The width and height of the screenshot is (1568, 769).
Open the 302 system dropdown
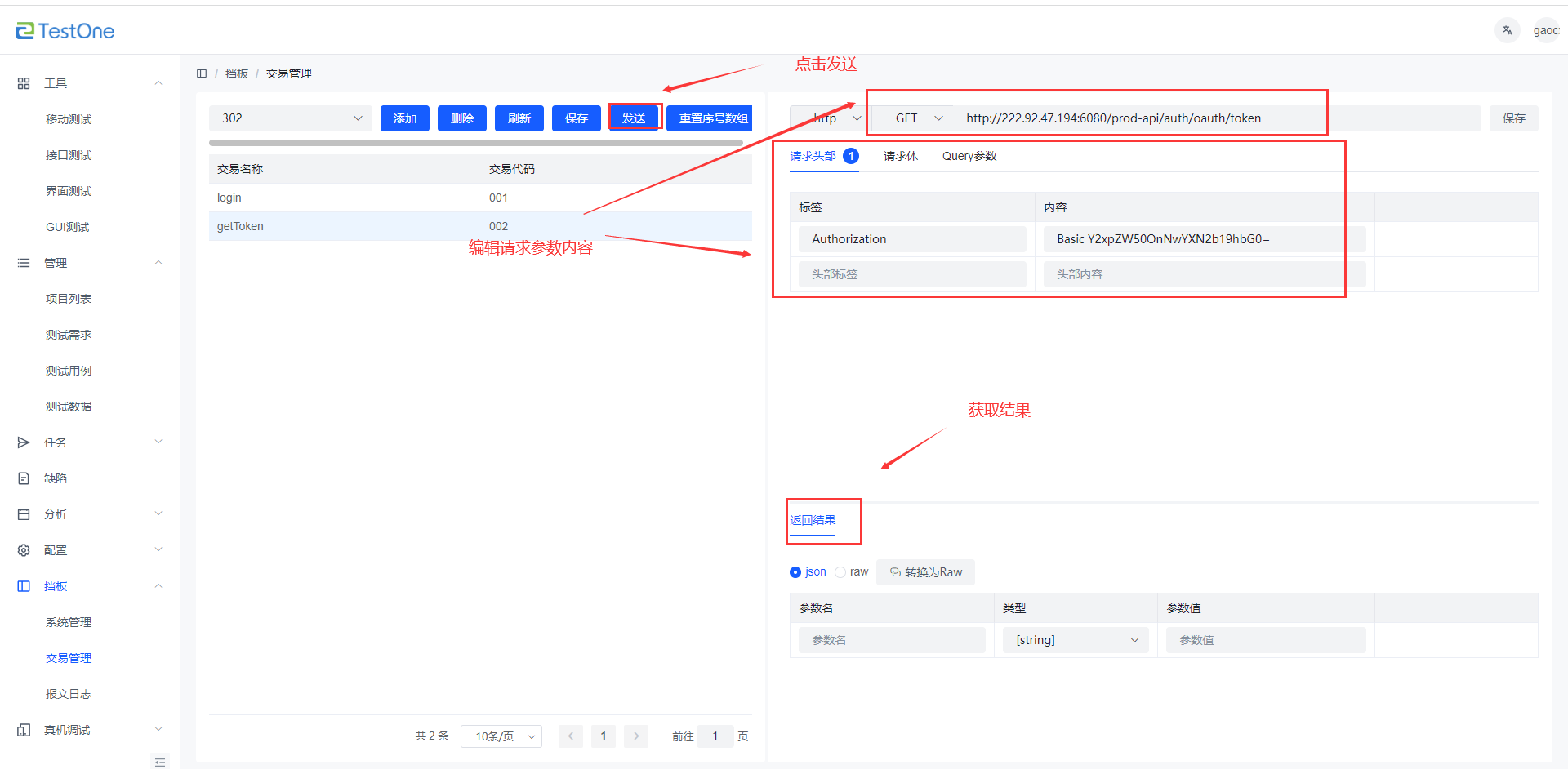291,118
